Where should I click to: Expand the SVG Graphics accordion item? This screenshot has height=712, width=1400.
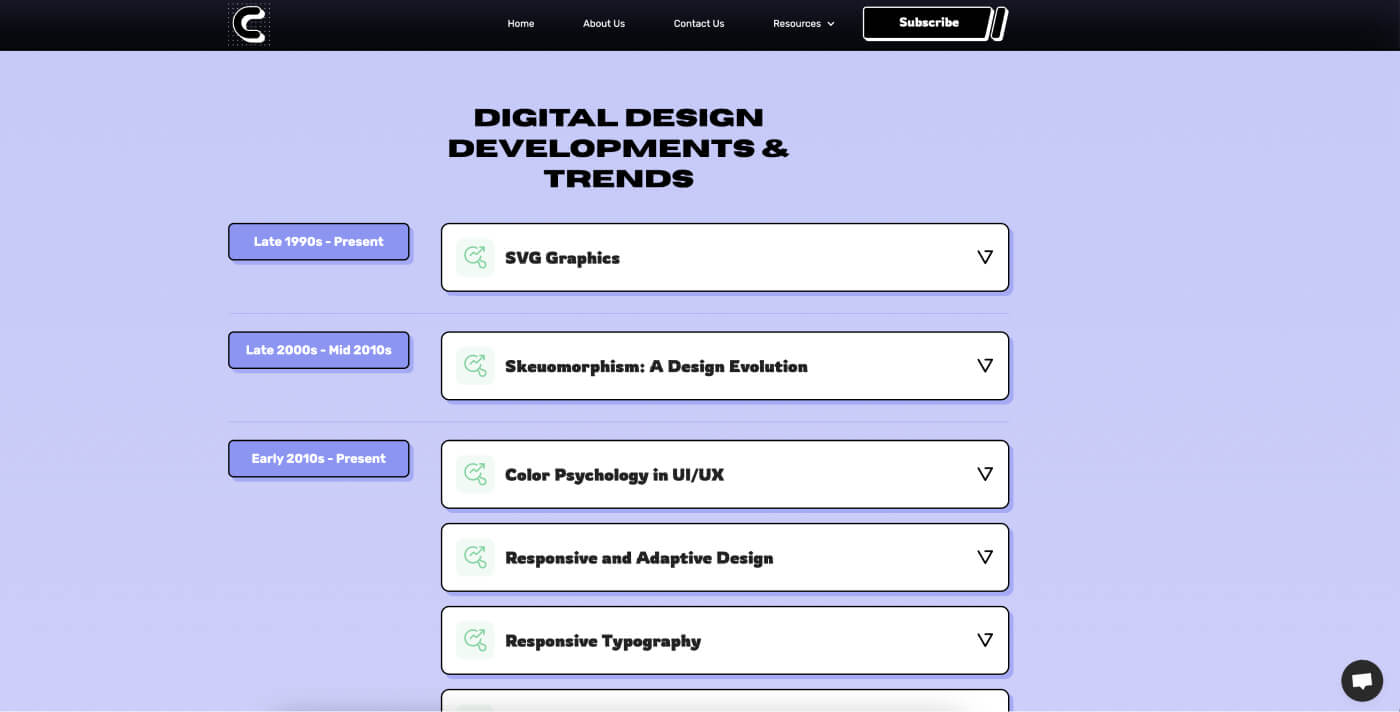[x=985, y=257]
